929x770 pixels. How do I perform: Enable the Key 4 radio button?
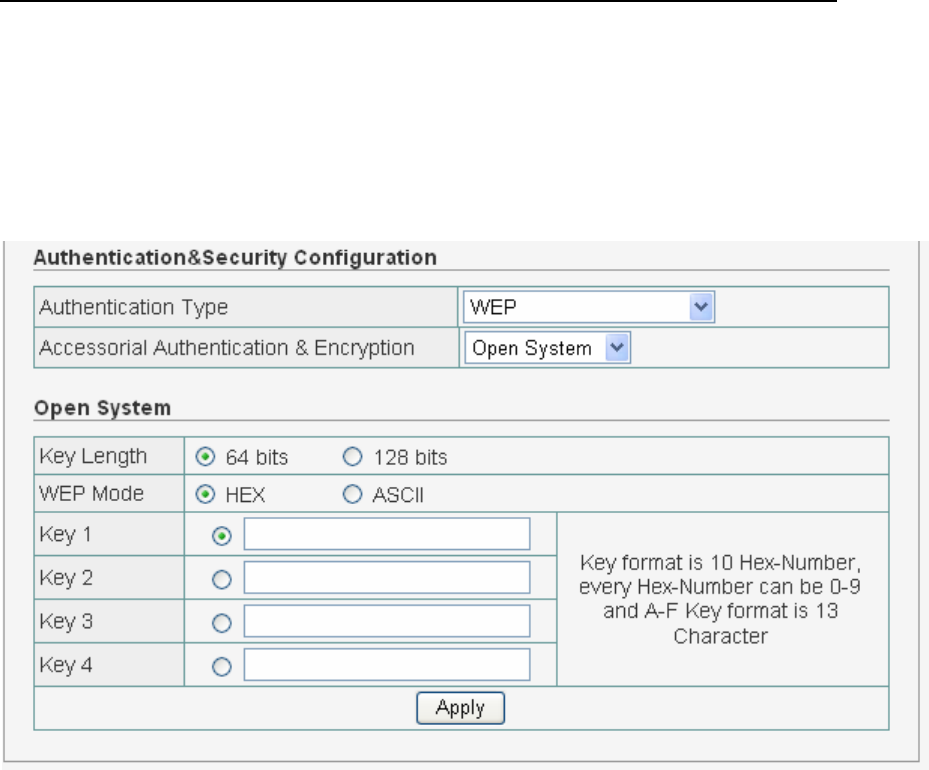point(223,666)
